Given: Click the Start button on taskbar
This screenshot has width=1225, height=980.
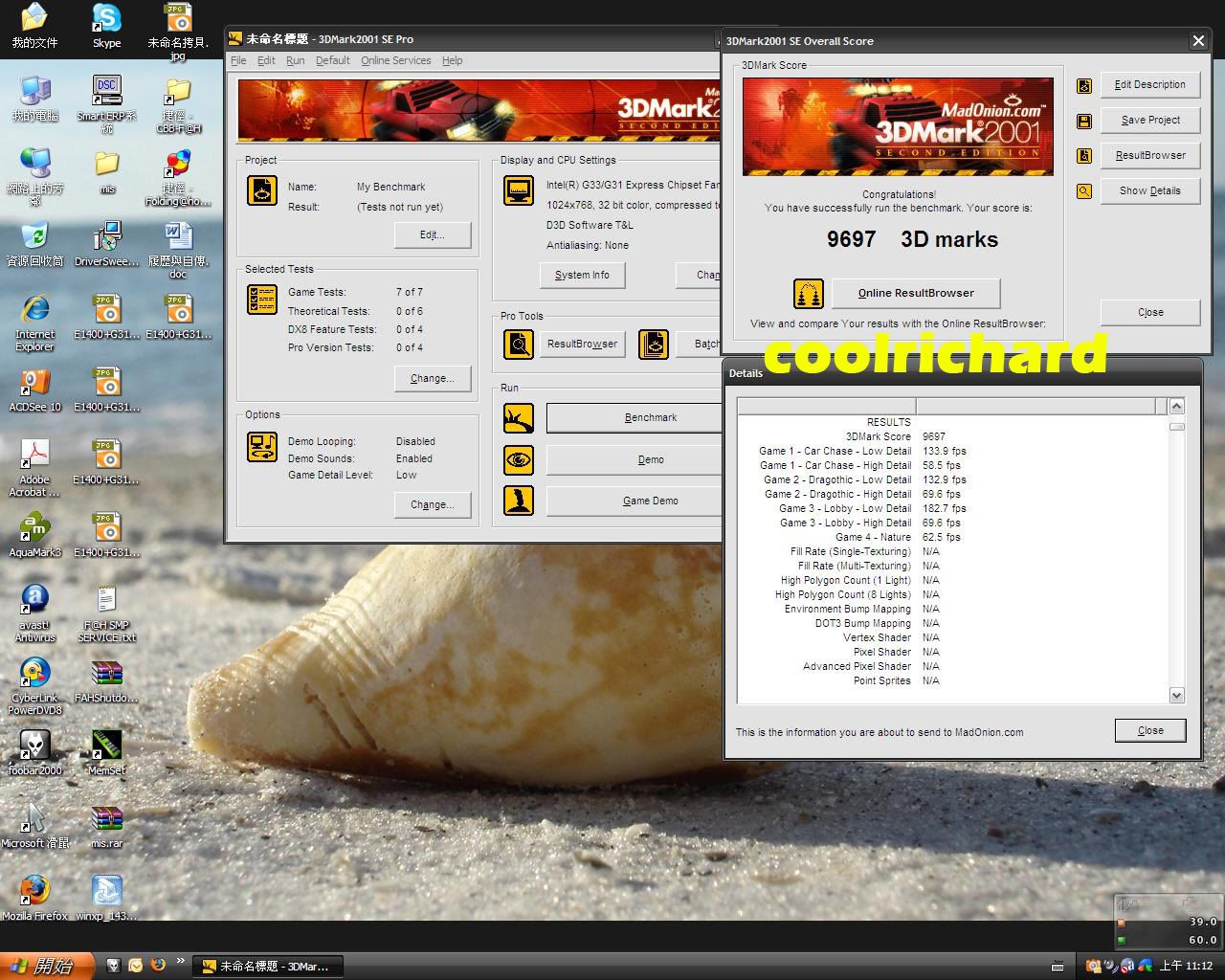Looking at the screenshot, I should coord(47,966).
